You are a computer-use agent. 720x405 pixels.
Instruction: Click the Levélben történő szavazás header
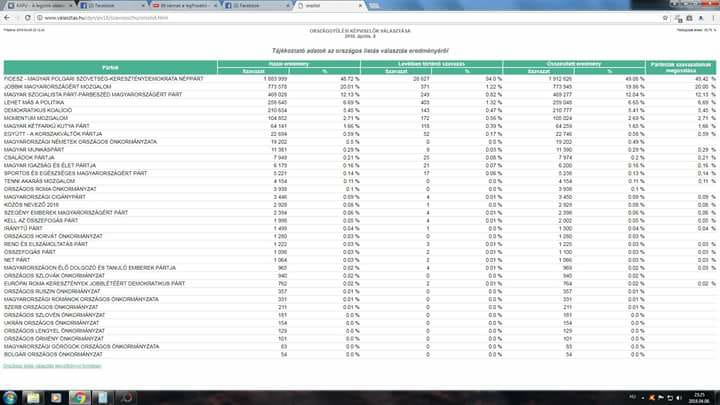click(432, 64)
